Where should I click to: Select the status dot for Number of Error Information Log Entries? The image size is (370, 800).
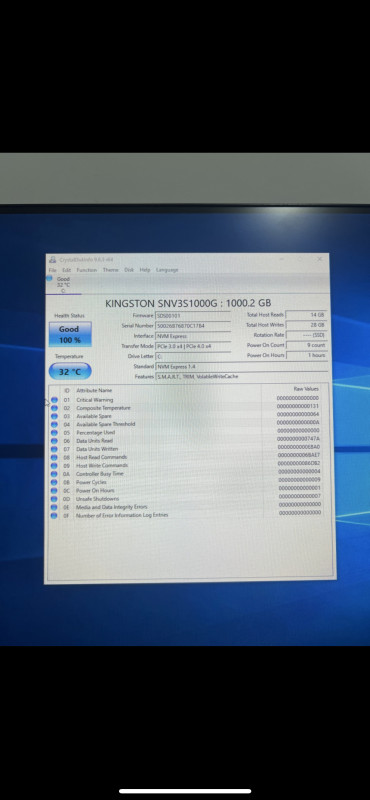coord(54,516)
